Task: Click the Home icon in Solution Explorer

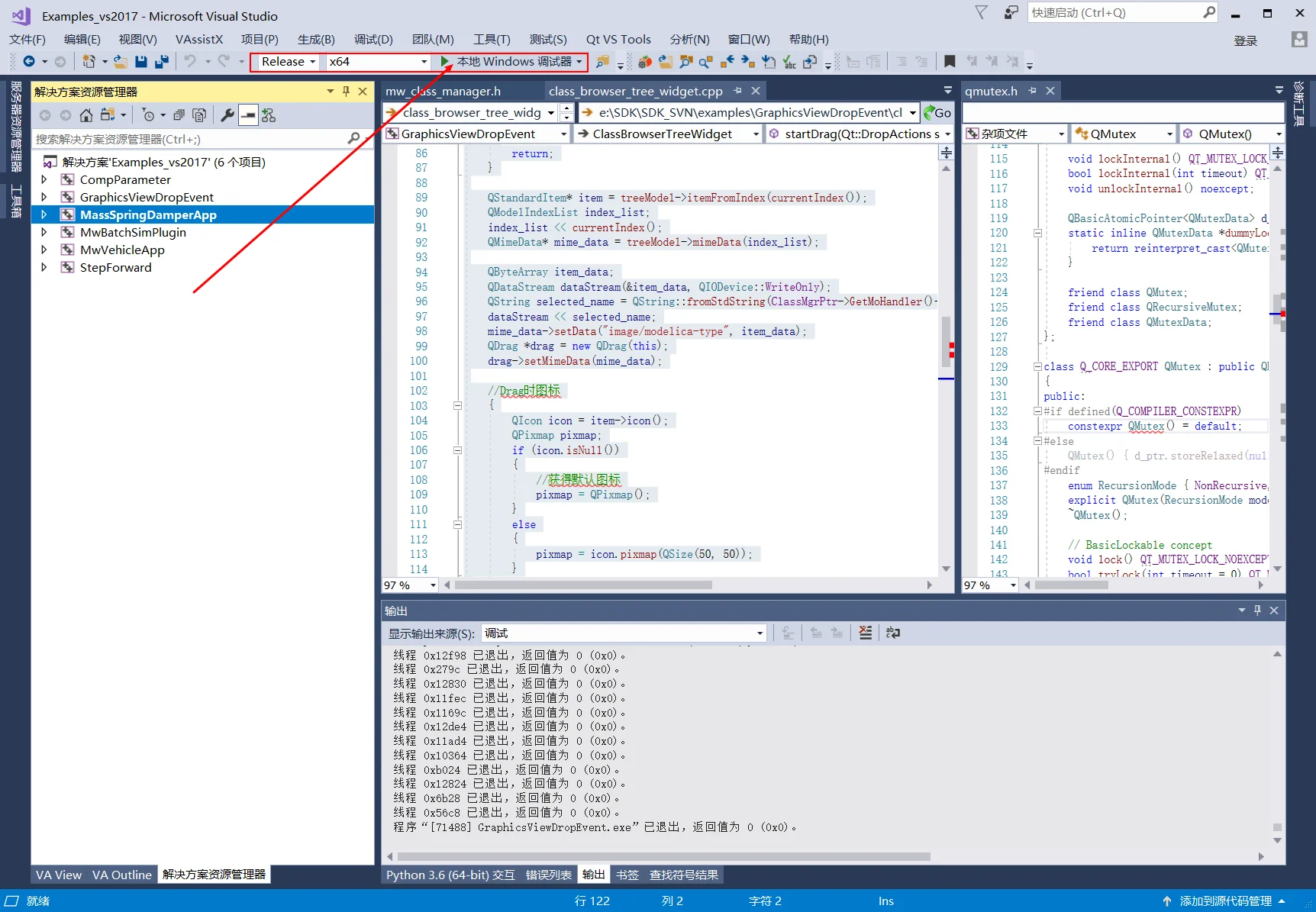Action: point(86,115)
